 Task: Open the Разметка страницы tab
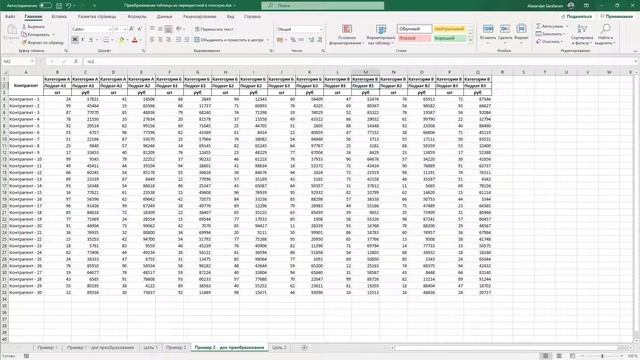97,16
